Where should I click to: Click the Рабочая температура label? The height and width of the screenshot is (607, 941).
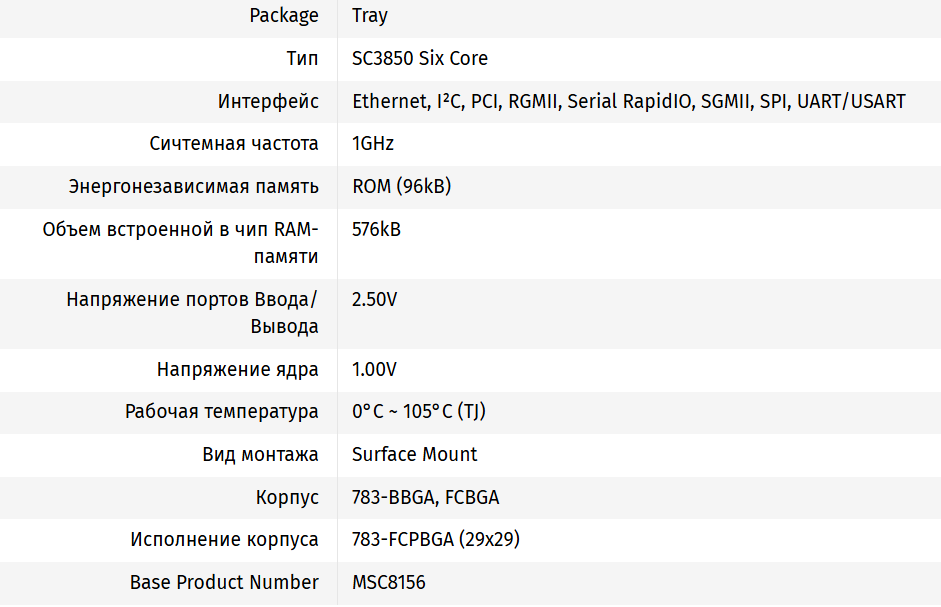[x=222, y=412]
